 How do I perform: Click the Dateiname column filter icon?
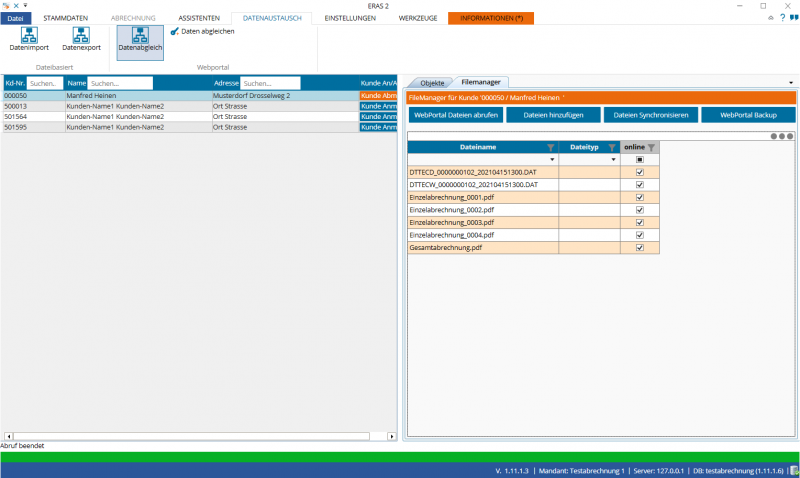pos(551,147)
